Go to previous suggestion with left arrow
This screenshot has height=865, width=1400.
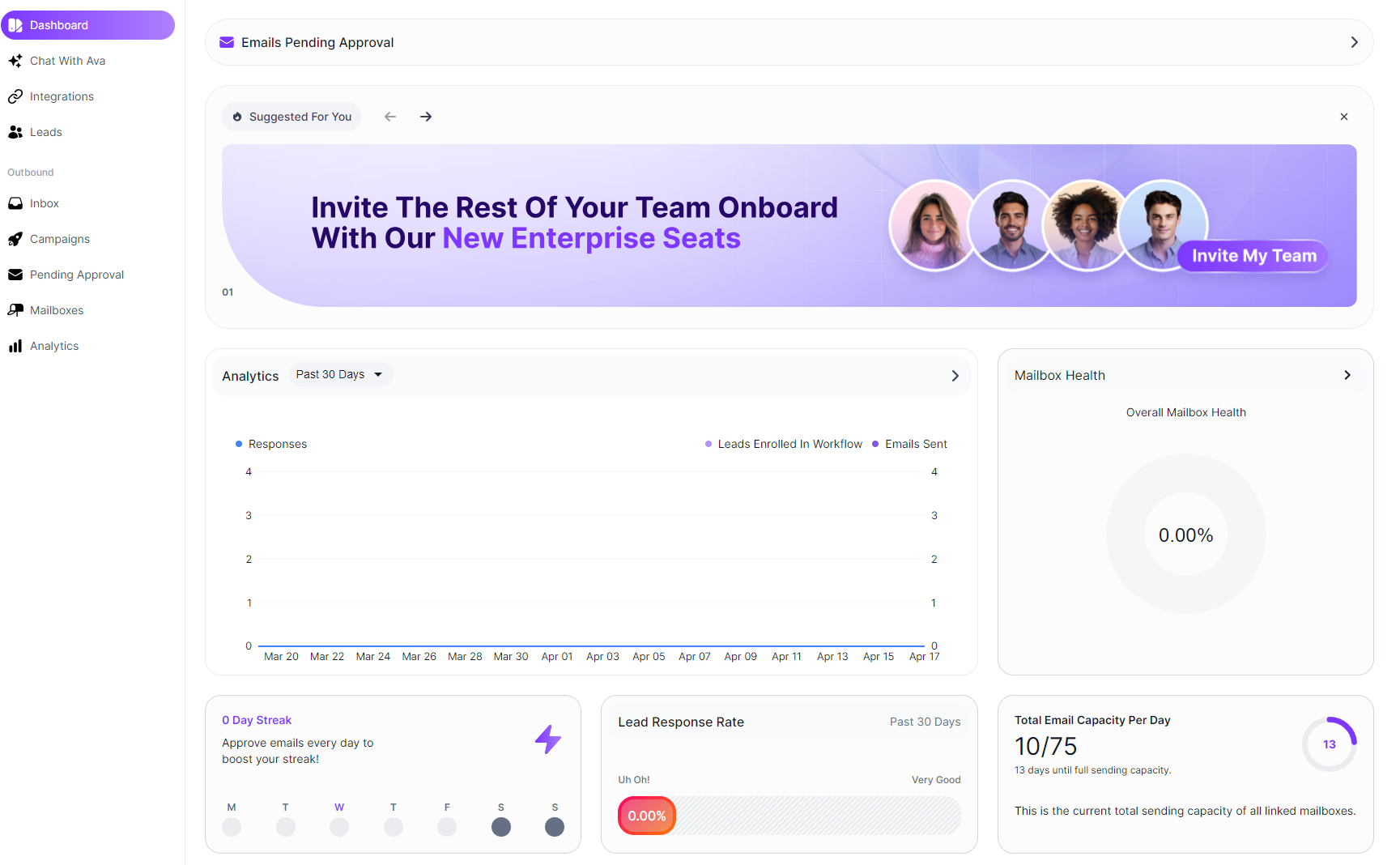pos(390,117)
